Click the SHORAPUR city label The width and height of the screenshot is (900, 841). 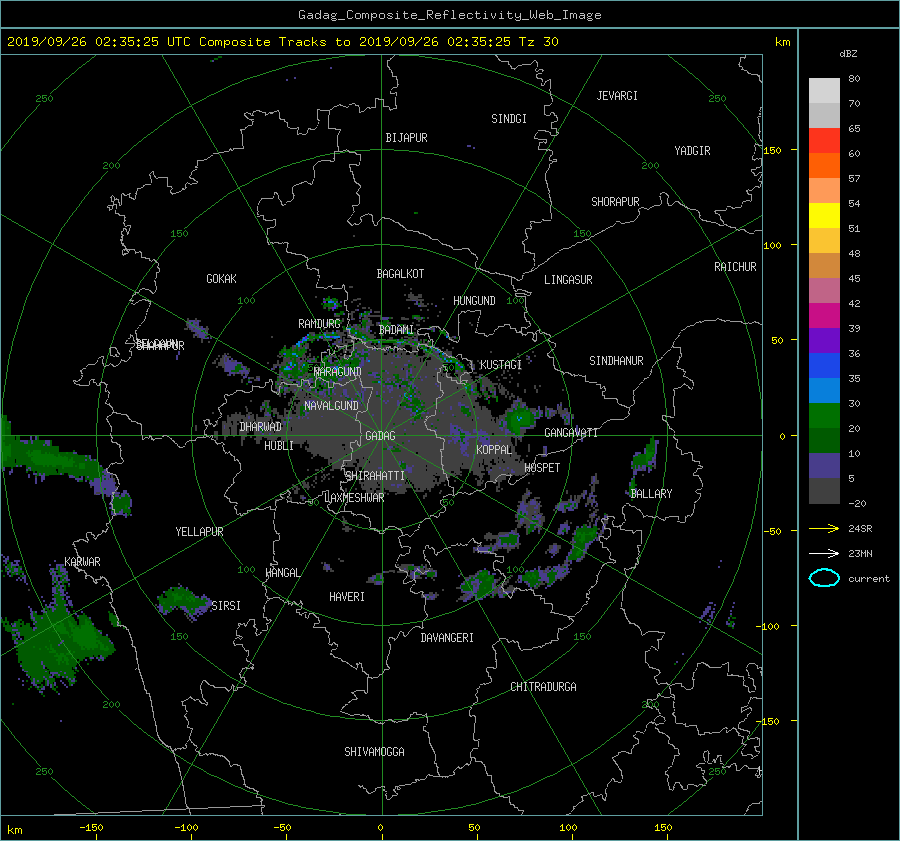615,202
